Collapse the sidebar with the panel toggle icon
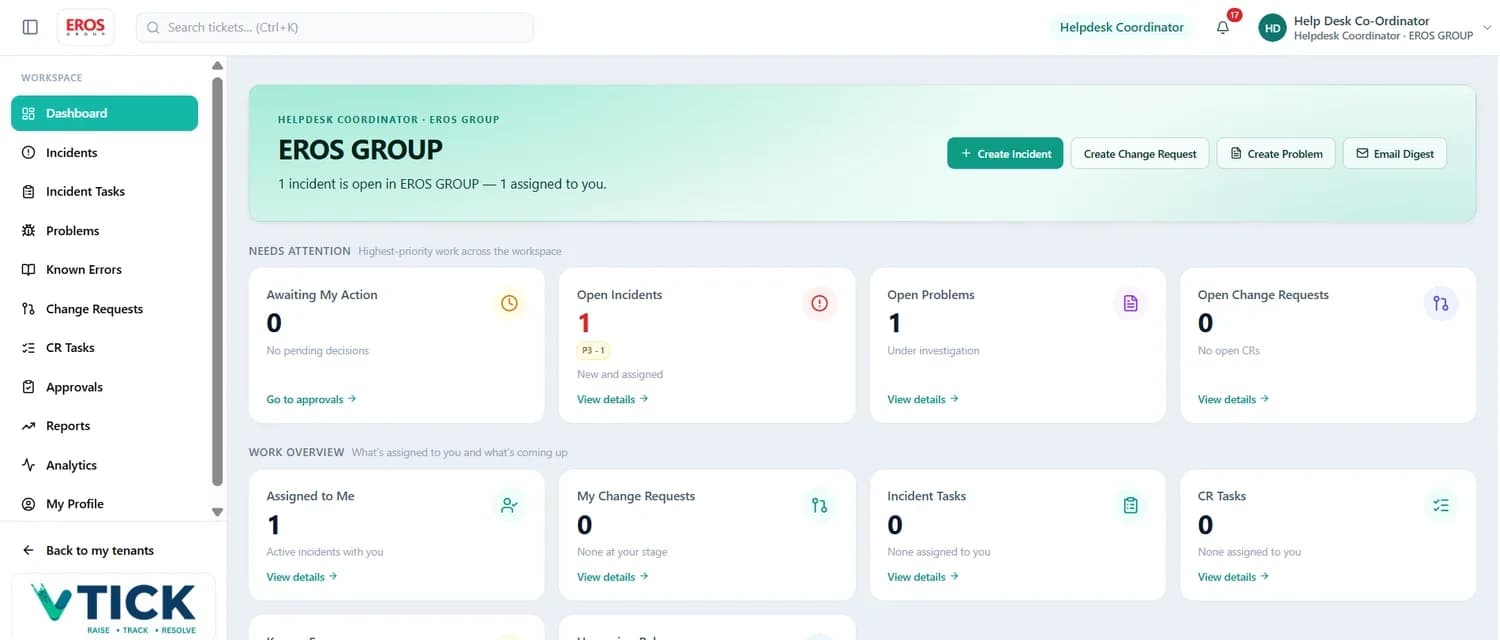 pyautogui.click(x=30, y=27)
